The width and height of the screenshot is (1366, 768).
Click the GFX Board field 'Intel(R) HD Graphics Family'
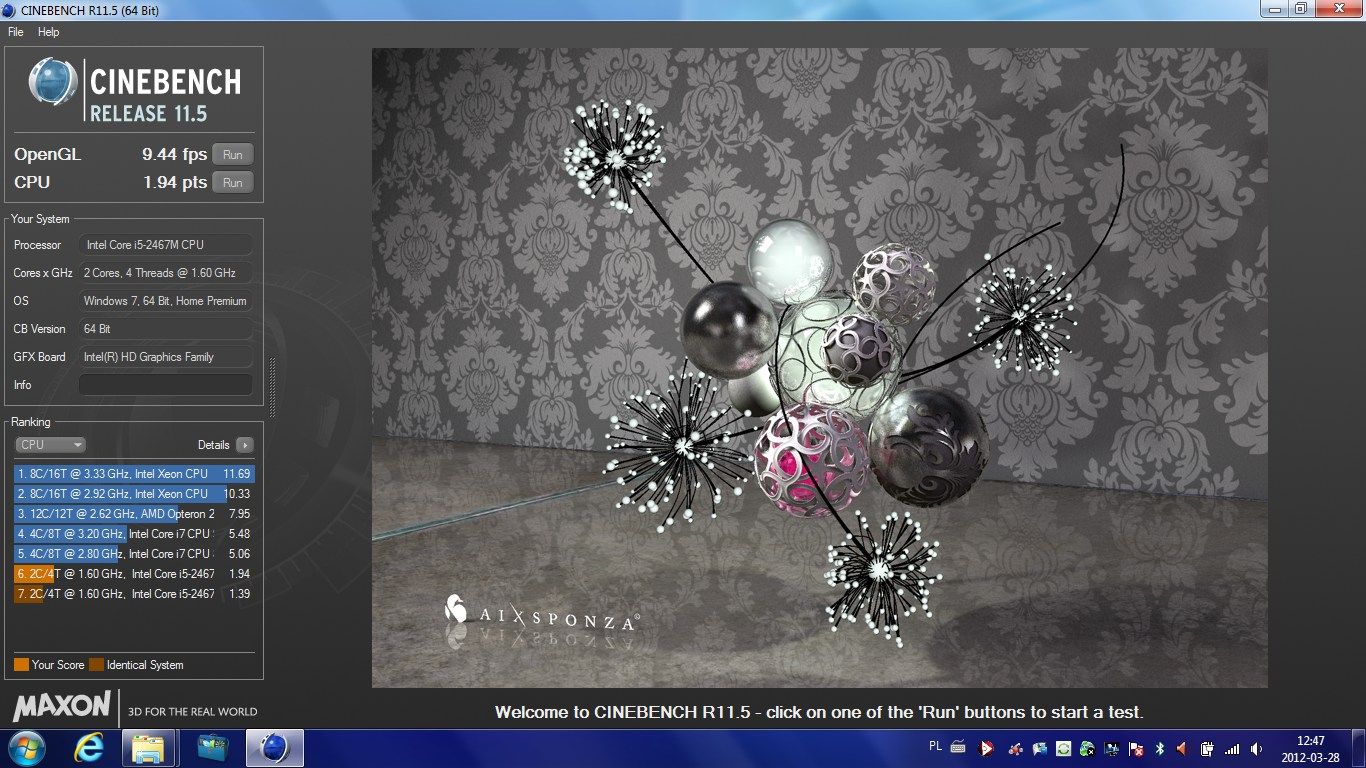click(166, 357)
